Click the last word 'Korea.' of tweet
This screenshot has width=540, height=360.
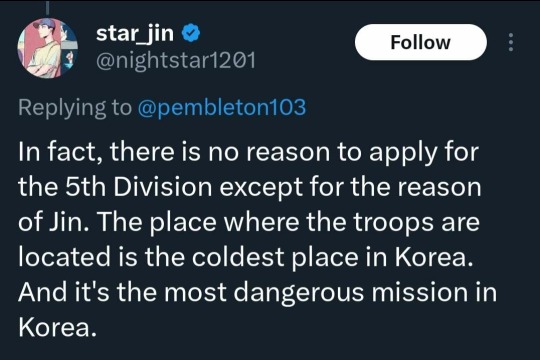[x=57, y=327]
